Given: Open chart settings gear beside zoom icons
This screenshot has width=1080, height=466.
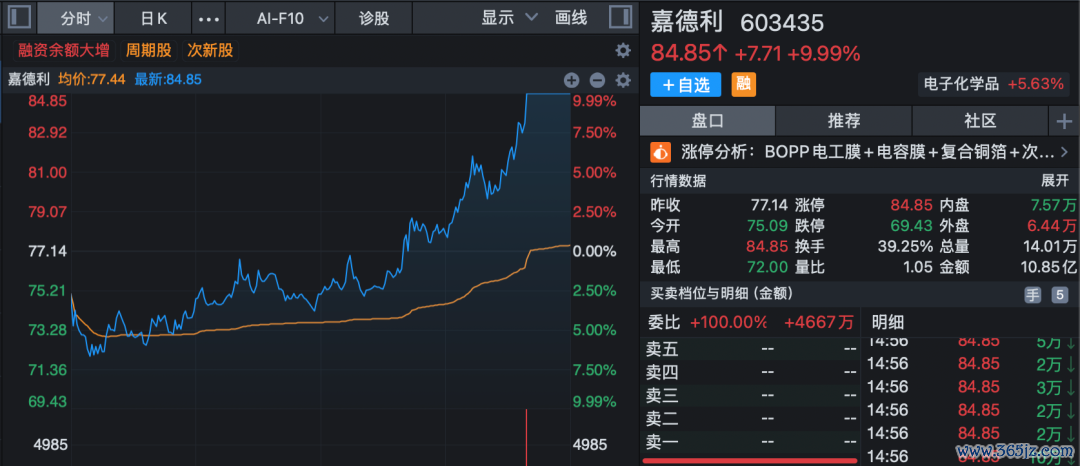Looking at the screenshot, I should [623, 80].
